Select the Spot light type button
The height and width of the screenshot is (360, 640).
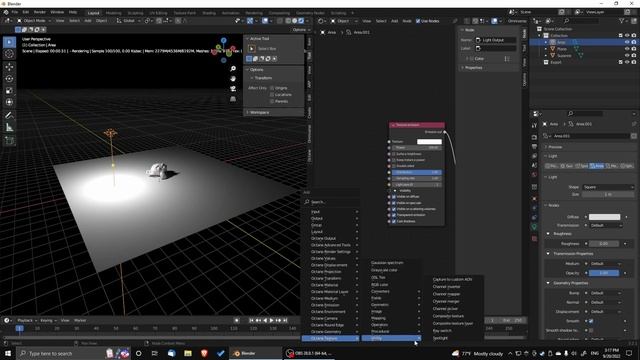[x=582, y=166]
